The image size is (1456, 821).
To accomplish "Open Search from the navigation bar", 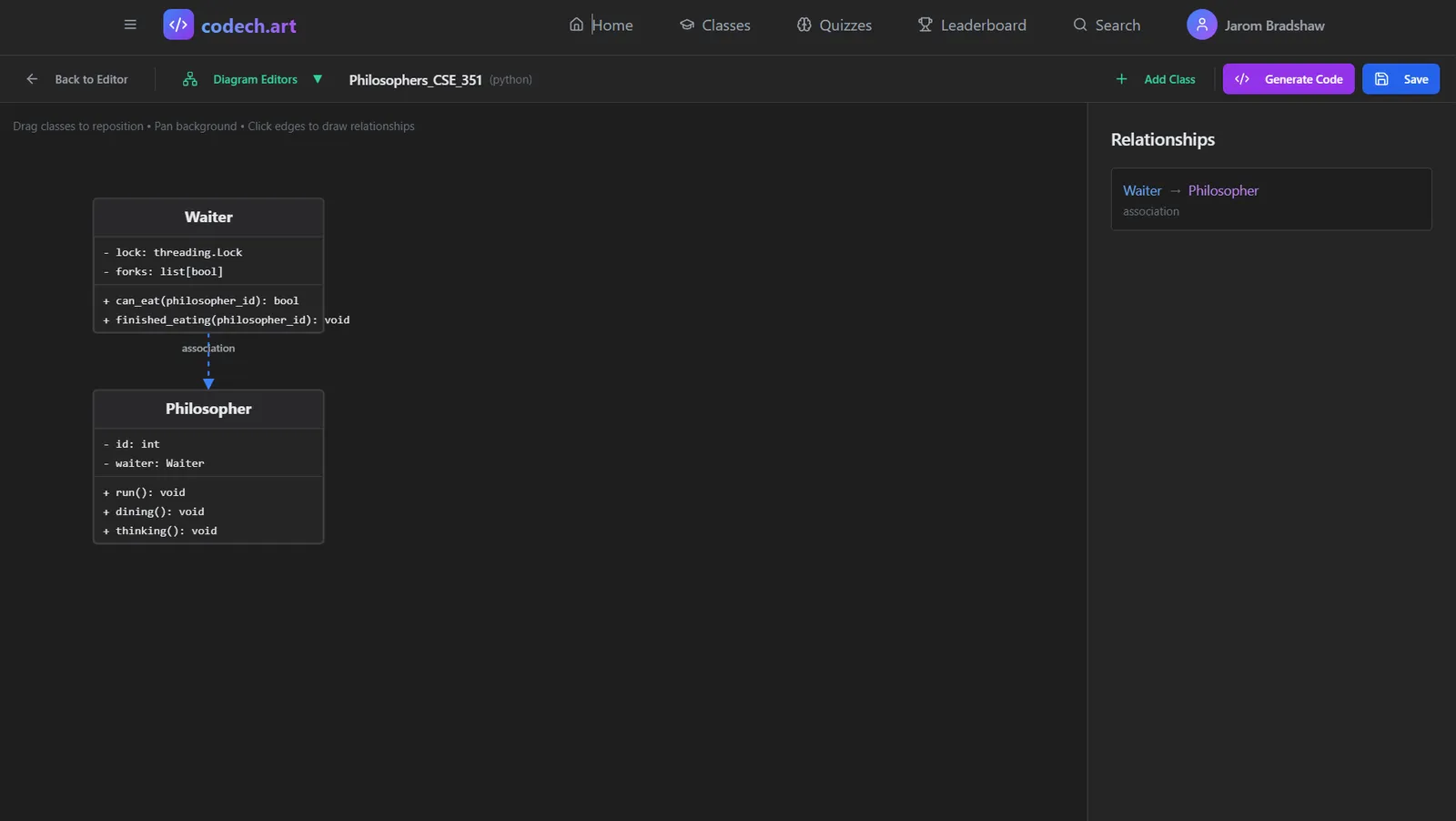I will point(1107,25).
